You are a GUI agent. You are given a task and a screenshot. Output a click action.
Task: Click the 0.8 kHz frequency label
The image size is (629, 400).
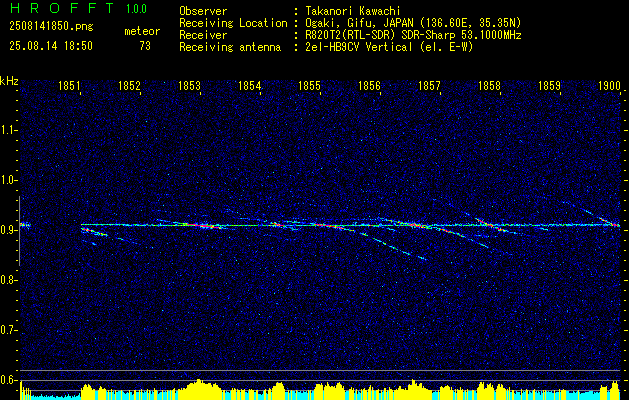point(8,280)
